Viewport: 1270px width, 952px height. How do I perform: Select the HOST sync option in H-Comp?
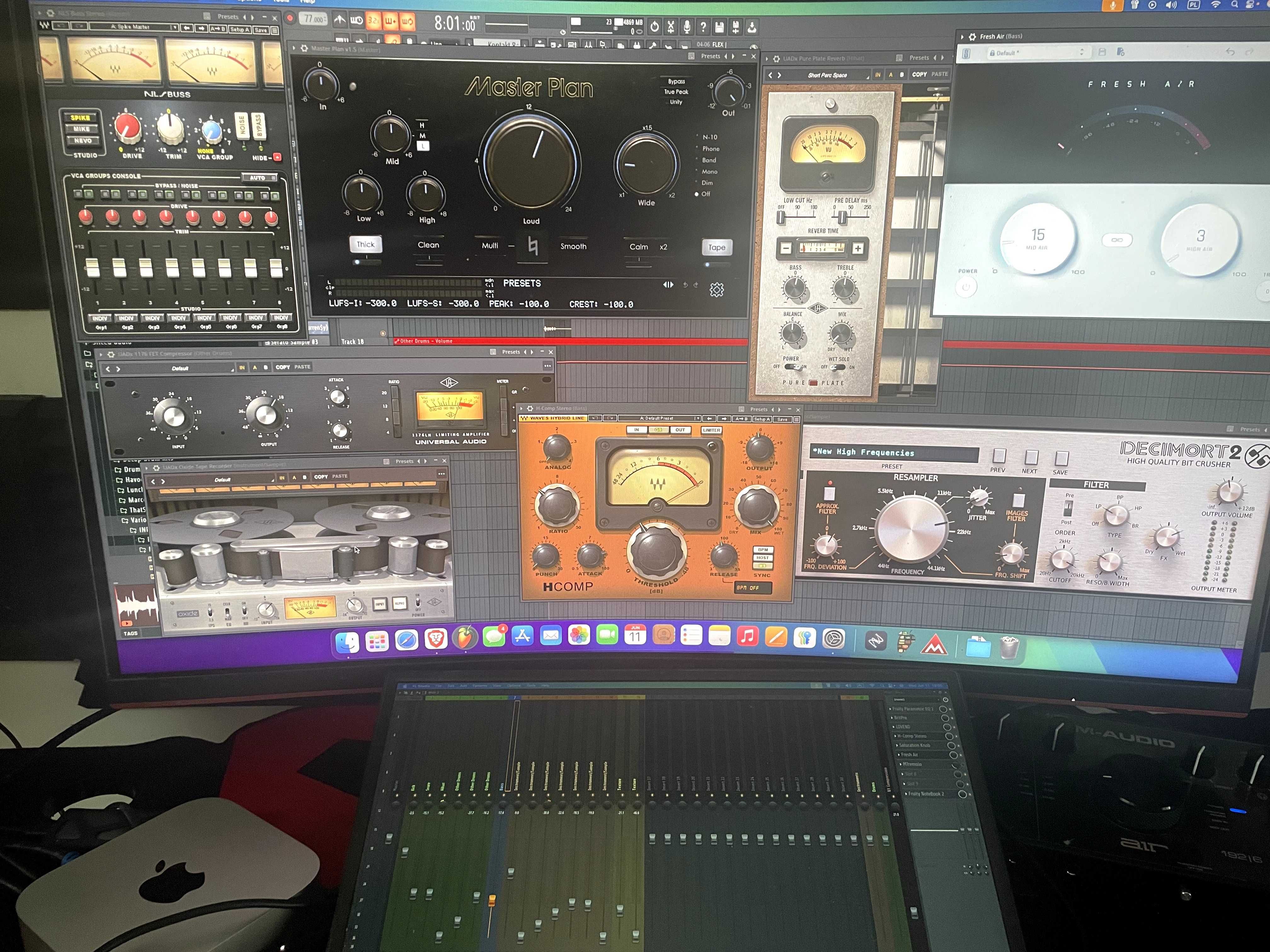tap(763, 558)
